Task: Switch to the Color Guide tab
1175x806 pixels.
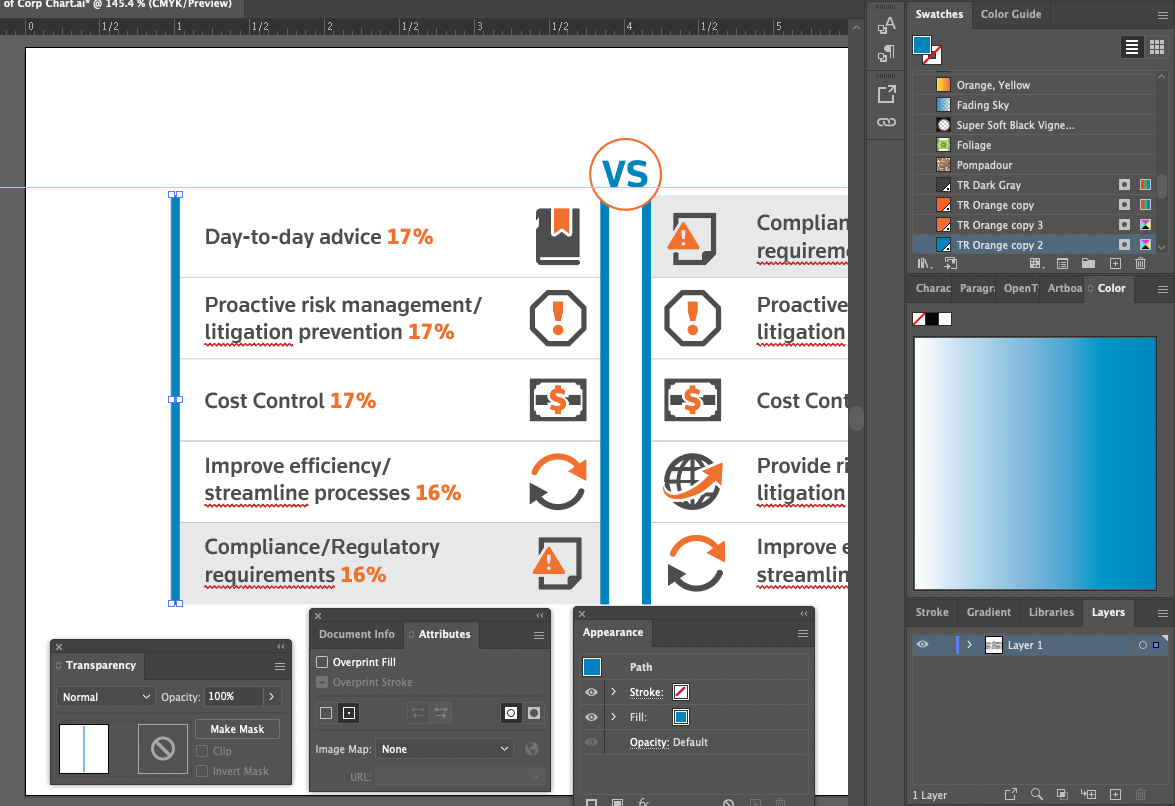Action: pyautogui.click(x=1011, y=15)
